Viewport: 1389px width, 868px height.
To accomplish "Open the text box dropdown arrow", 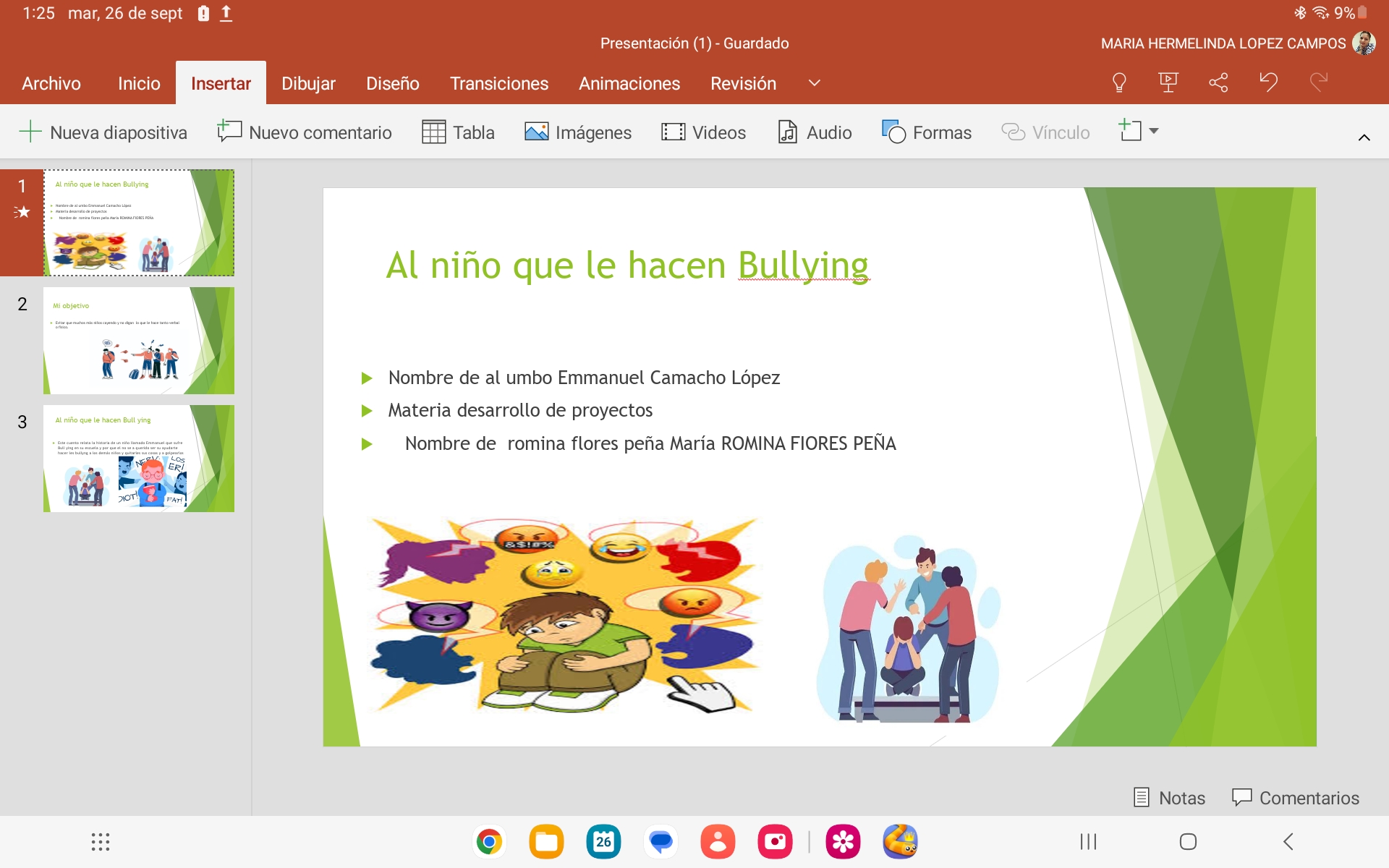I will (1154, 131).
